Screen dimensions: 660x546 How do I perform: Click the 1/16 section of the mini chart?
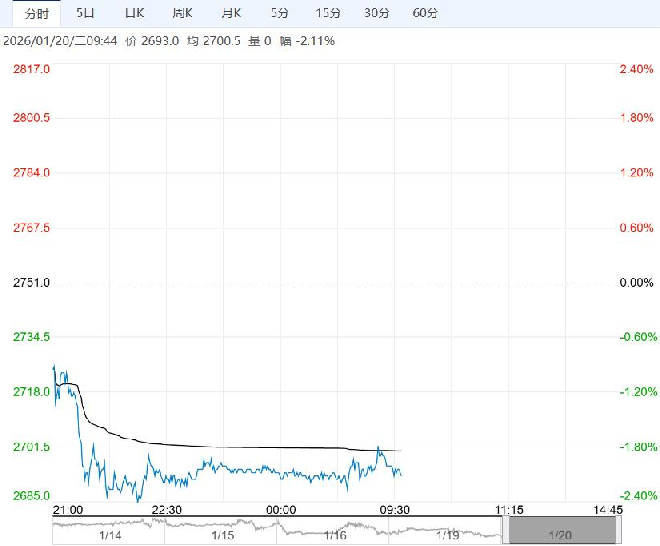334,534
